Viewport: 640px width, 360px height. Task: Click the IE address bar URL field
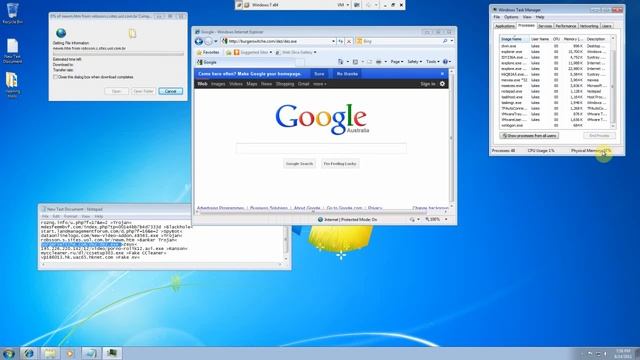[278, 41]
